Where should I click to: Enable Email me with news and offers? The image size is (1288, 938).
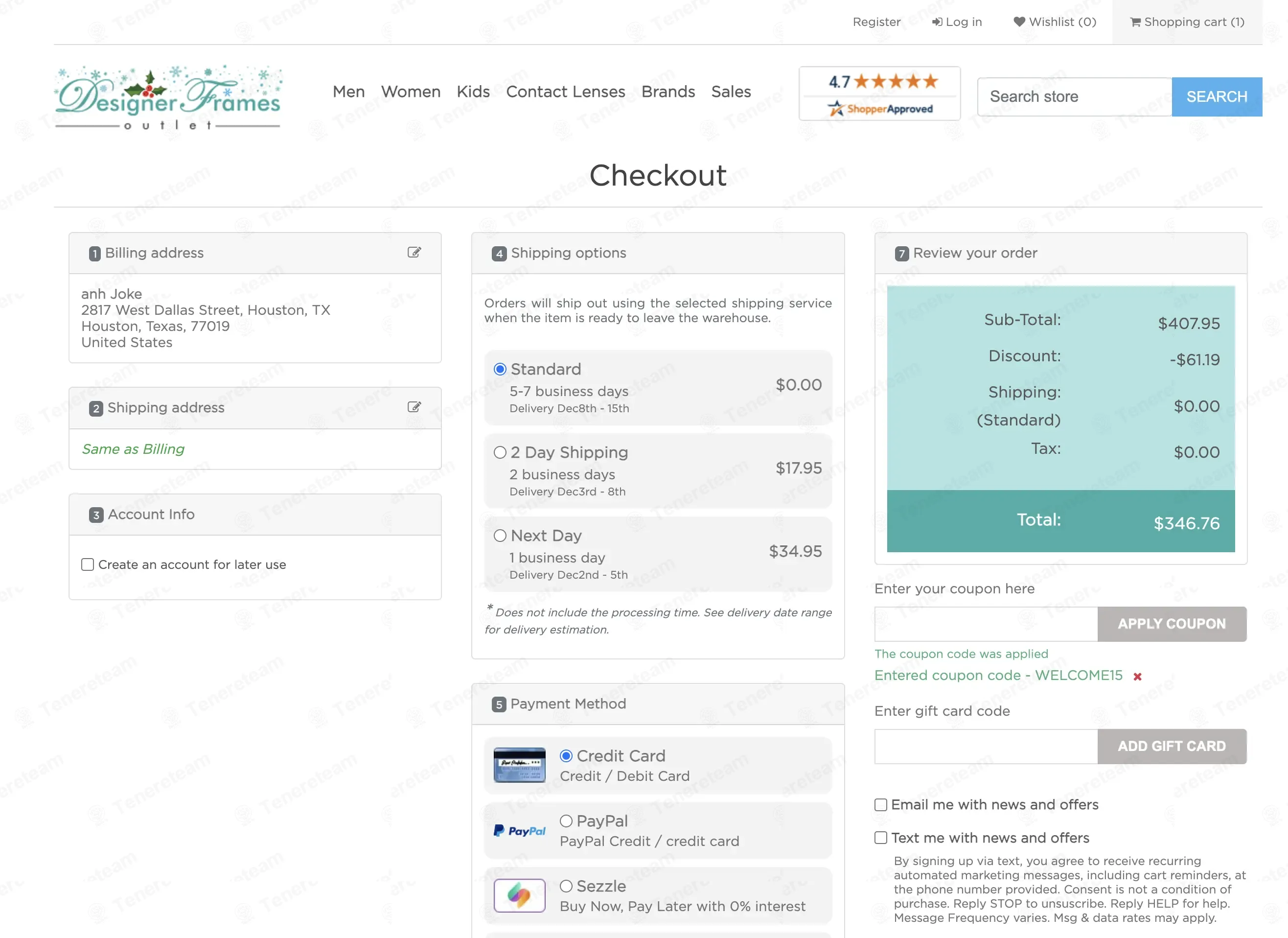click(x=881, y=804)
